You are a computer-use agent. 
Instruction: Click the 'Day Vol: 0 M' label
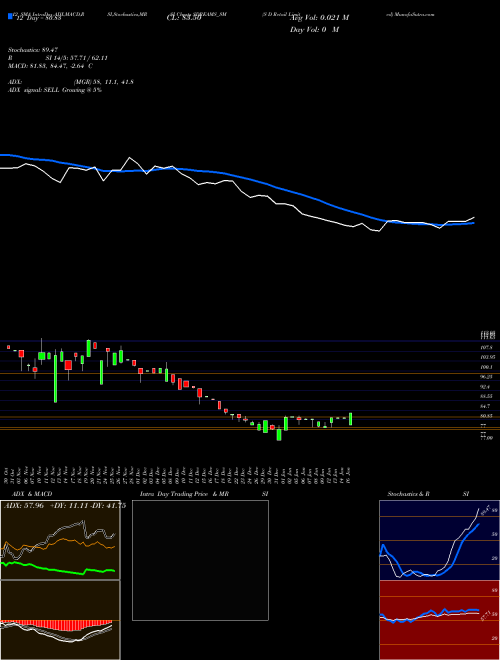tap(314, 29)
